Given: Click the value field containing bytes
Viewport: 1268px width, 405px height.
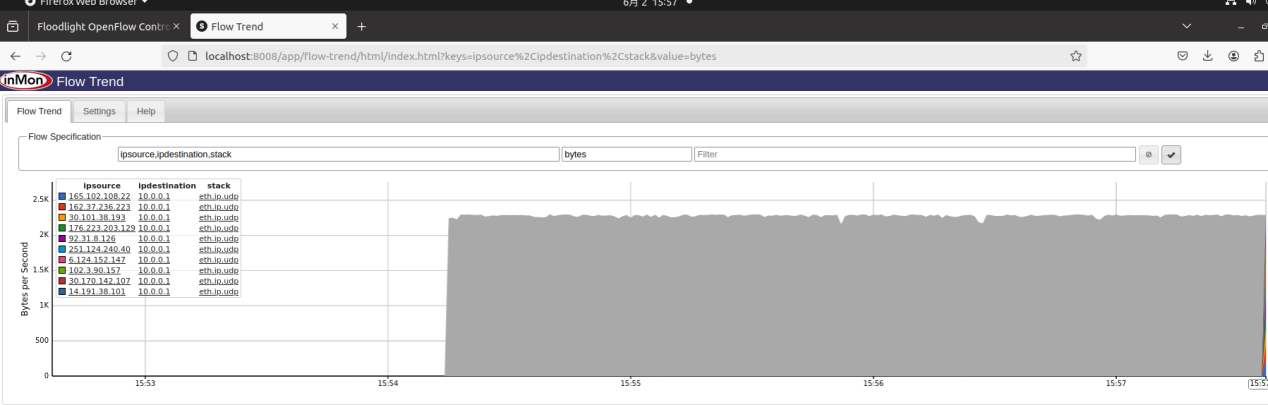Looking at the screenshot, I should point(627,154).
